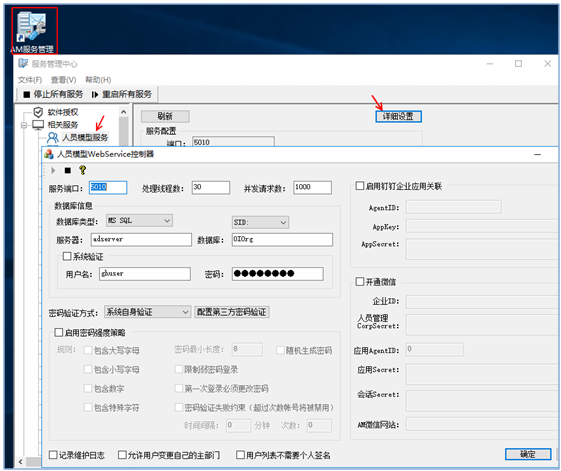
Task: Open the 密码验证方式 dropdown
Action: click(147, 312)
